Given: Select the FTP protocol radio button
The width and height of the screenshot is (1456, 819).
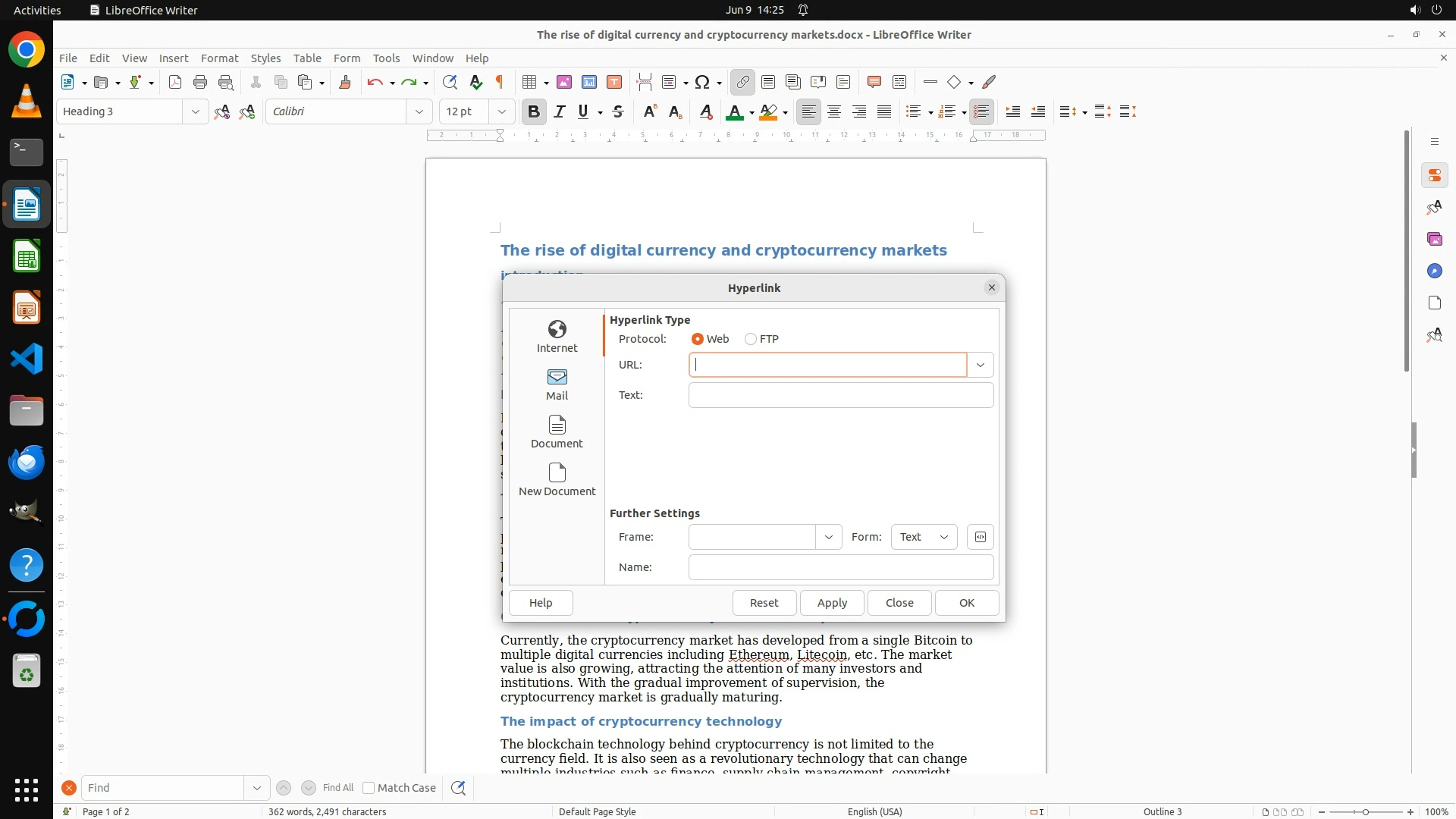Looking at the screenshot, I should (751, 339).
